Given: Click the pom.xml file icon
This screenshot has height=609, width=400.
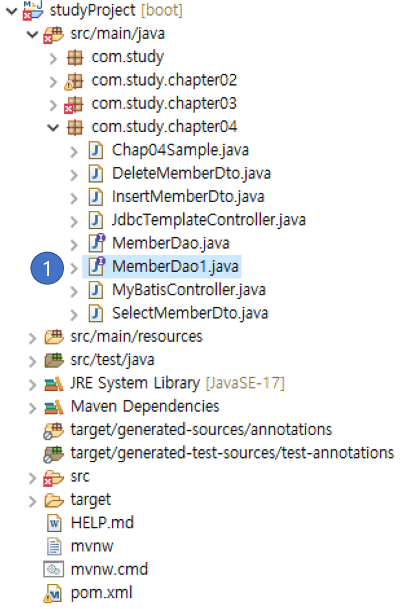Looking at the screenshot, I should (53, 593).
